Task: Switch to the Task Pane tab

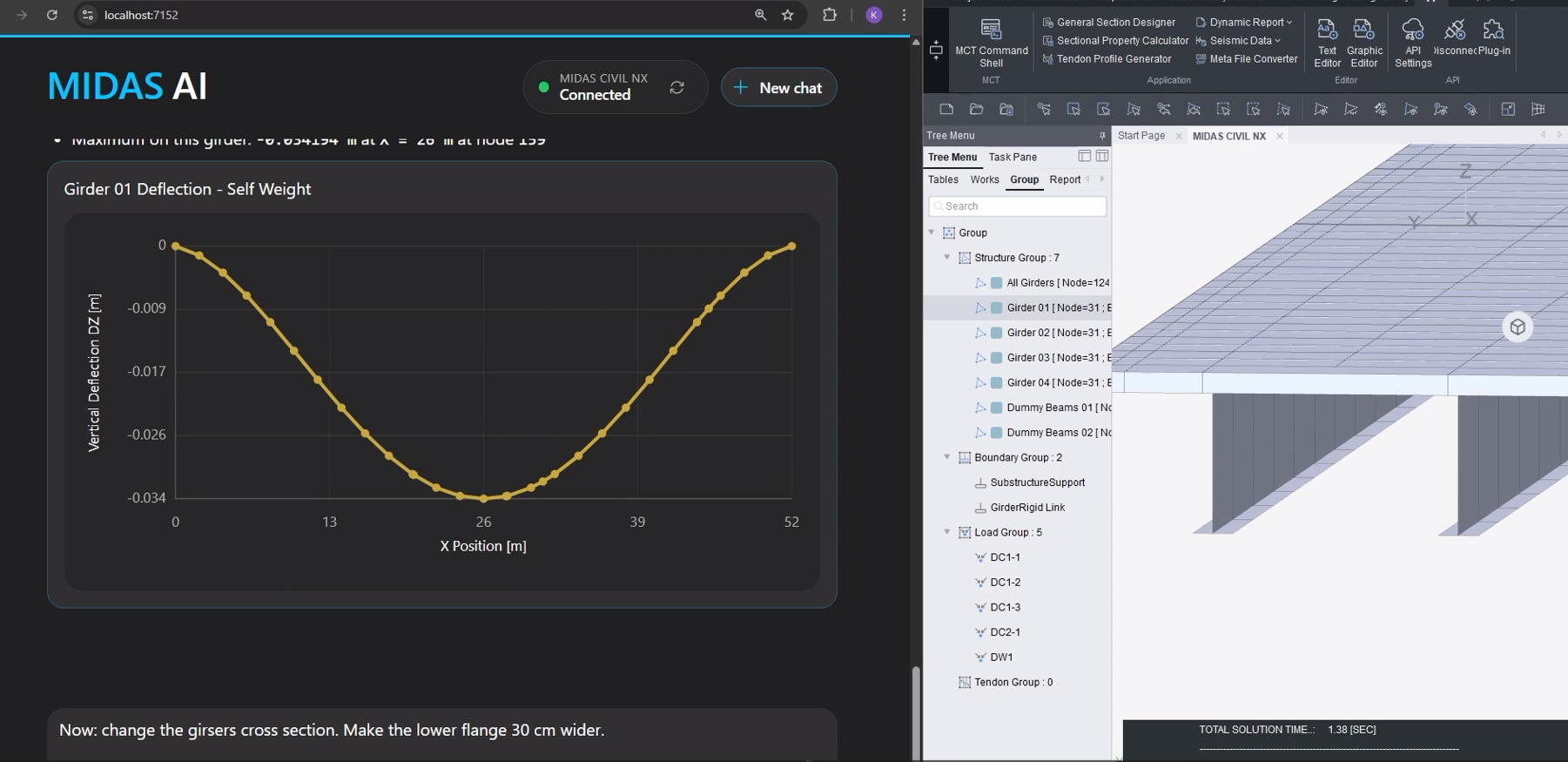Action: (x=1013, y=158)
